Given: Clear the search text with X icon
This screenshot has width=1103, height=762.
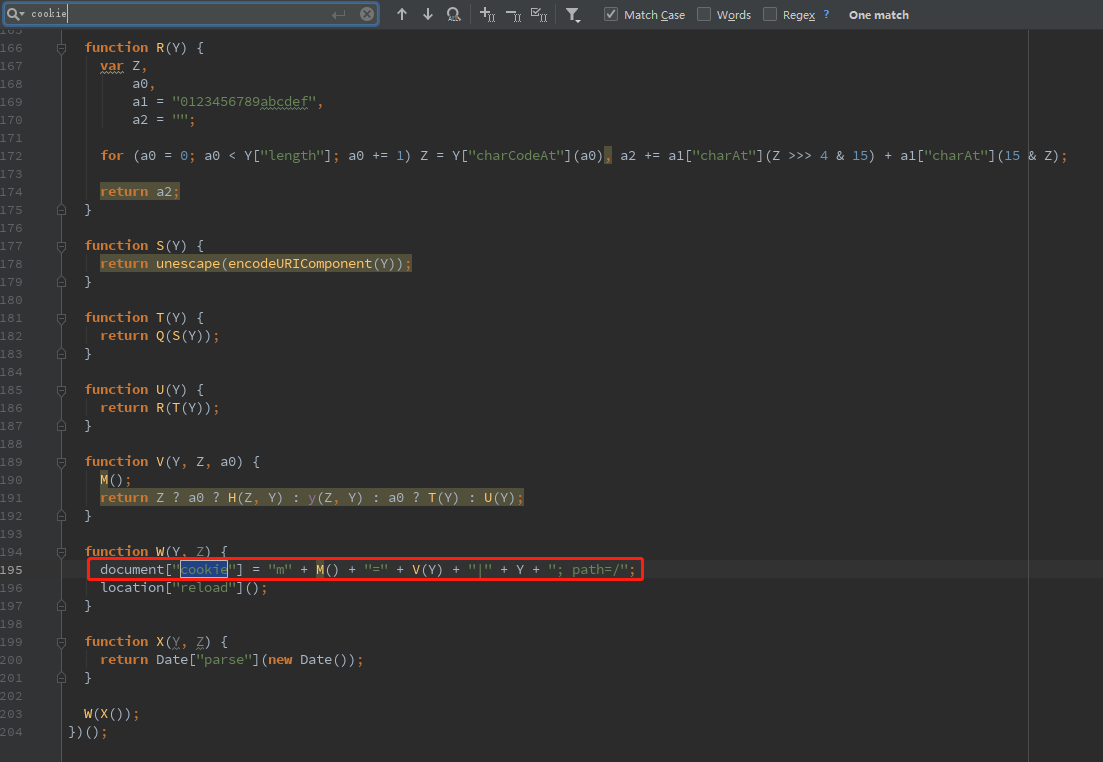Looking at the screenshot, I should pyautogui.click(x=367, y=14).
